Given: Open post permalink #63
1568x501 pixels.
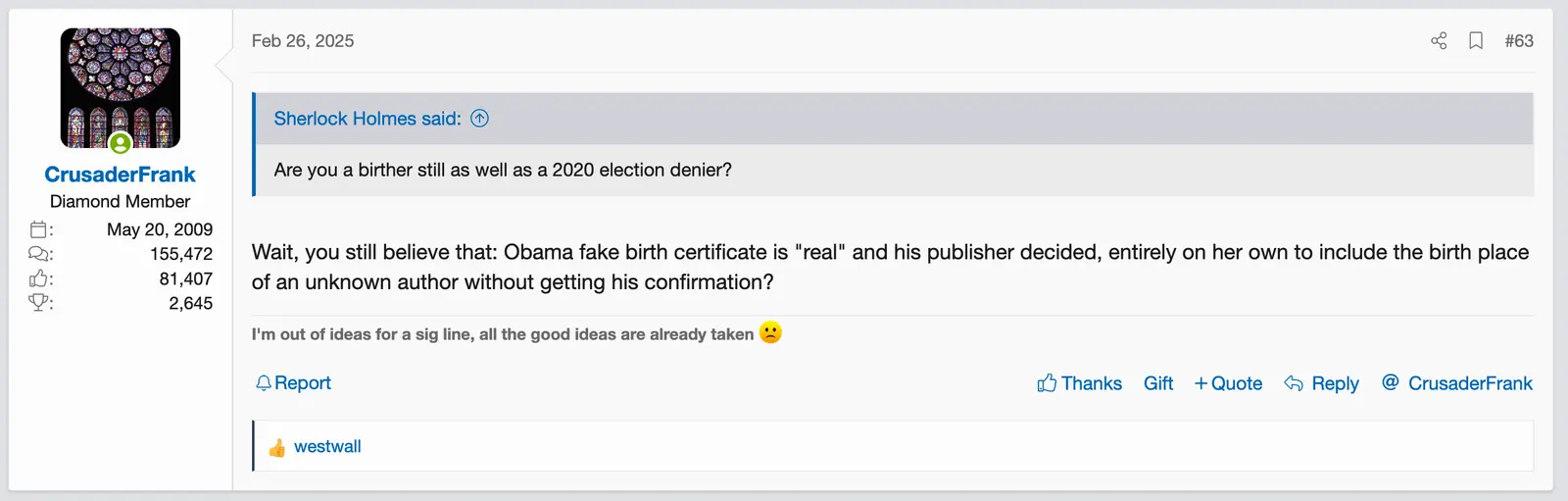Looking at the screenshot, I should 1519,40.
